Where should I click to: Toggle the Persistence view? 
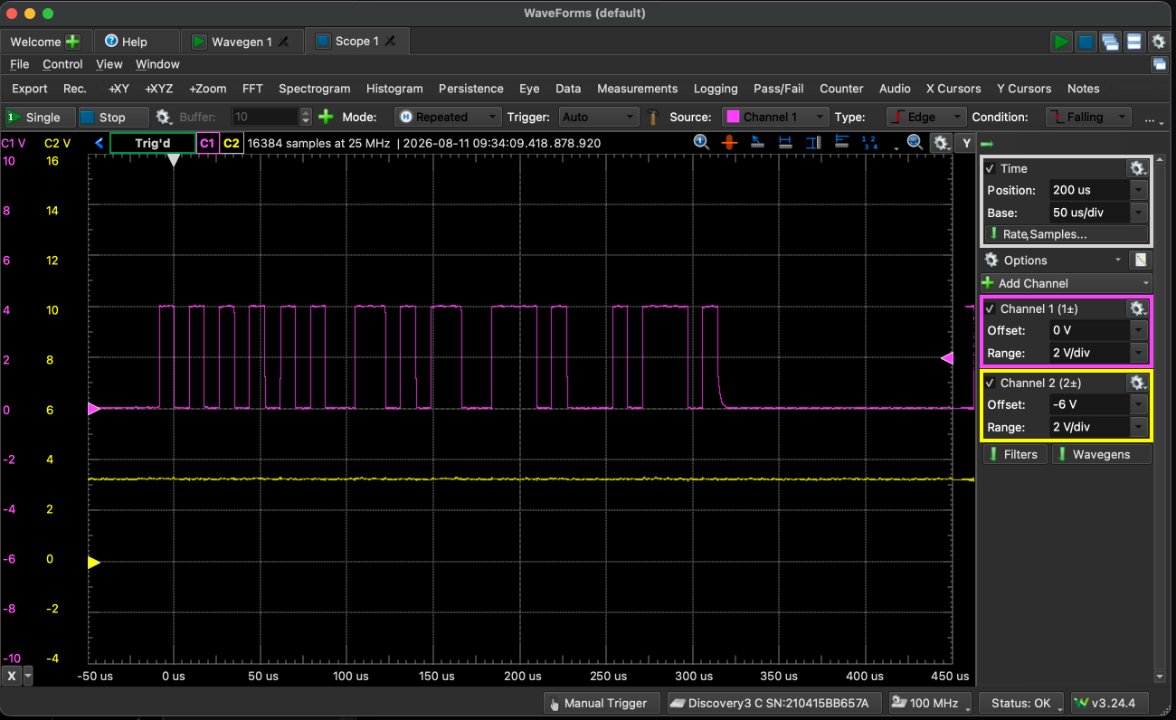[471, 88]
